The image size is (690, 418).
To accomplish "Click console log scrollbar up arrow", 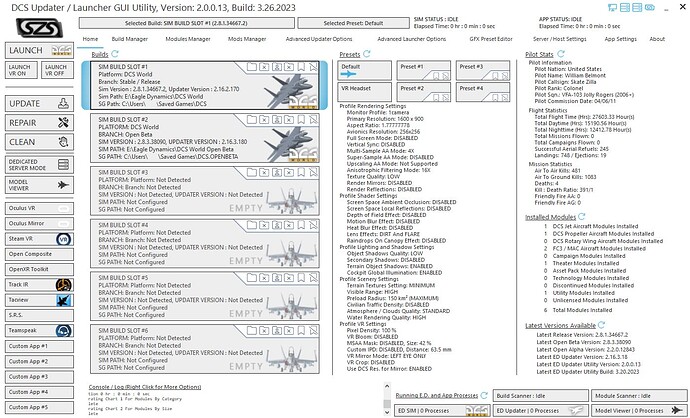I will tap(387, 386).
